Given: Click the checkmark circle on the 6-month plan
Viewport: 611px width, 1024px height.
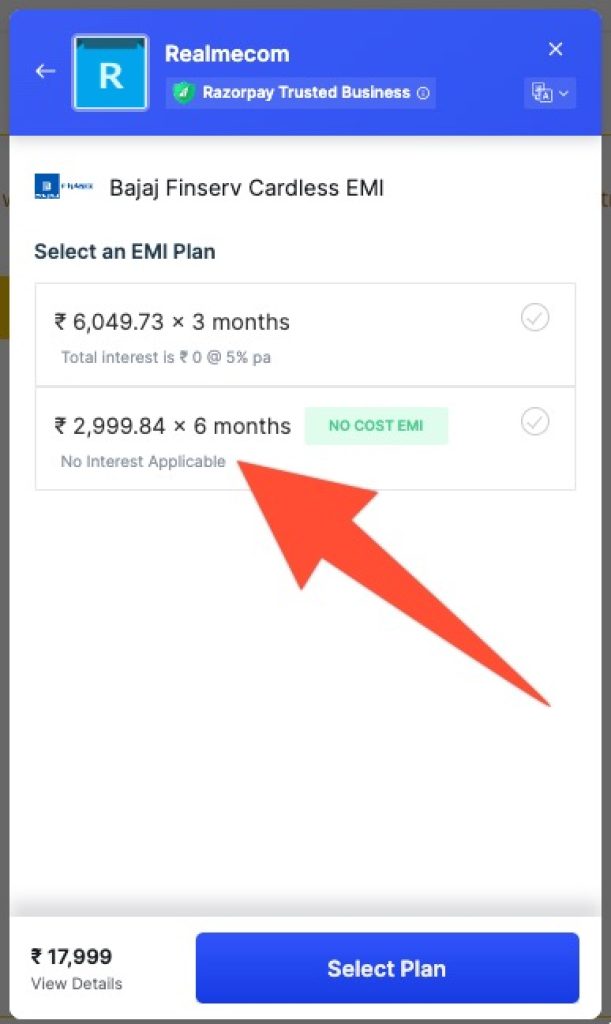Looking at the screenshot, I should [x=535, y=422].
